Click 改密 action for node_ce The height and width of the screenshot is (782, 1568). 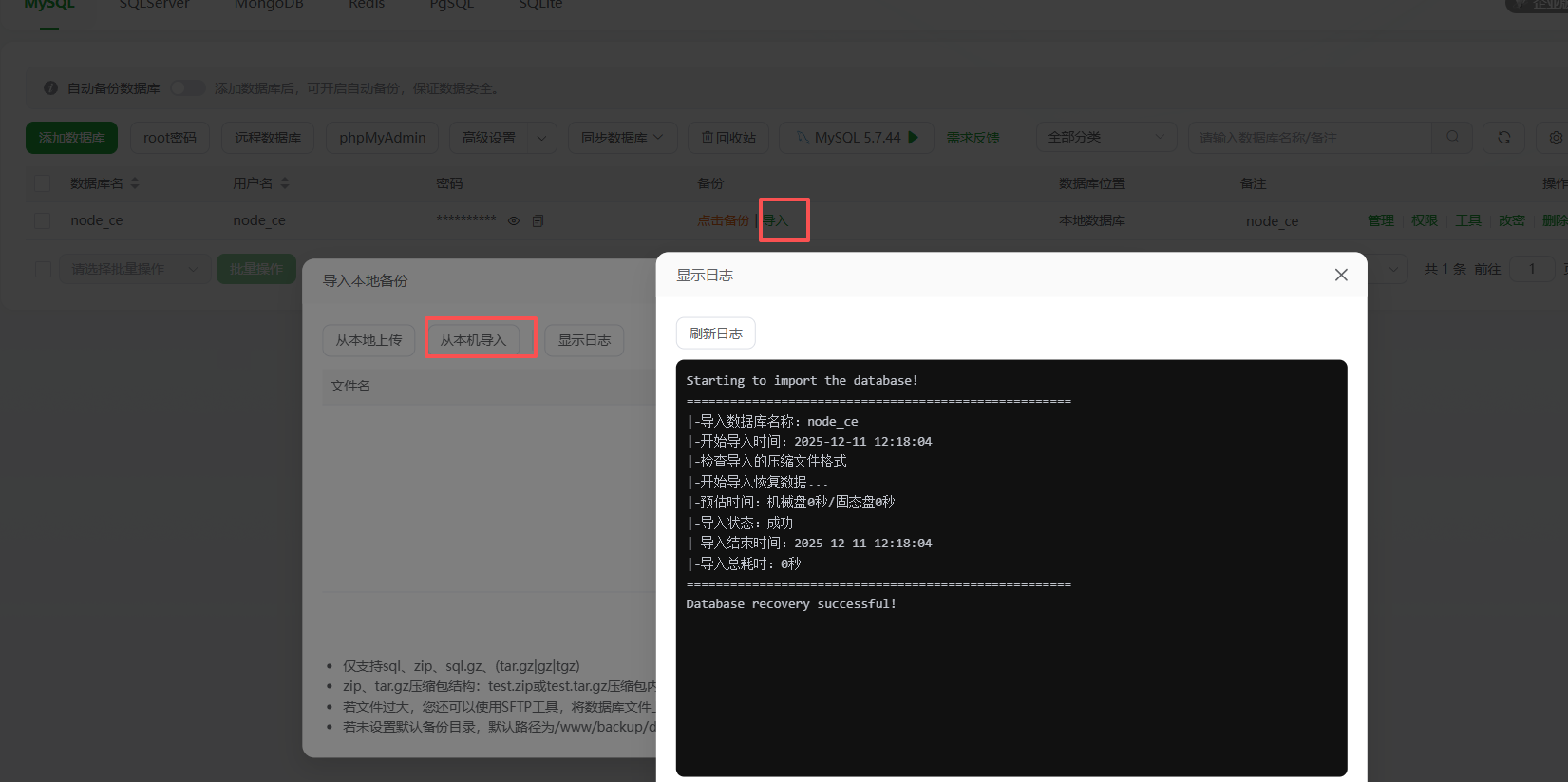pos(1512,220)
